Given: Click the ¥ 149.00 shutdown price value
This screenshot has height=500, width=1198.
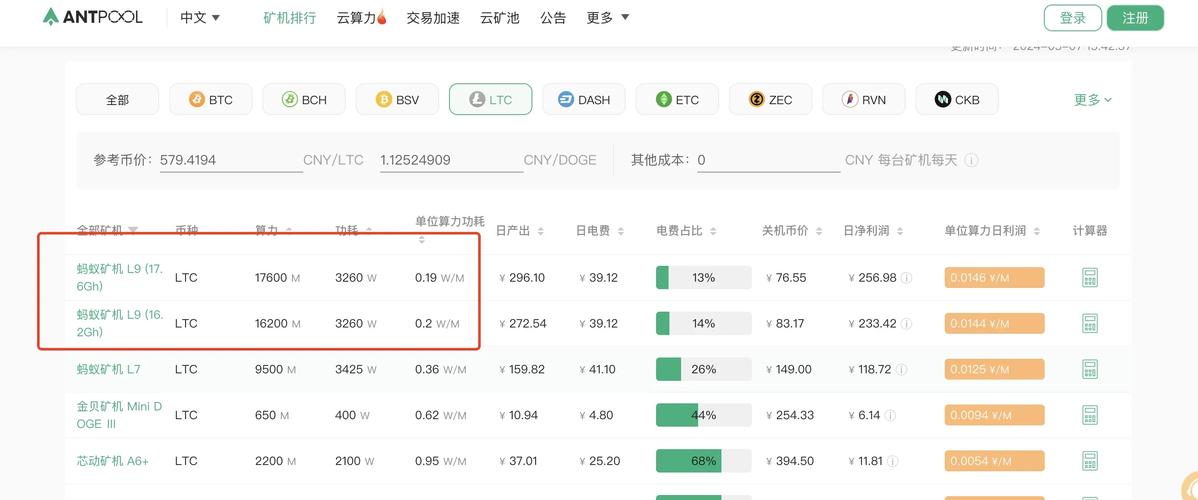Looking at the screenshot, I should 787,369.
